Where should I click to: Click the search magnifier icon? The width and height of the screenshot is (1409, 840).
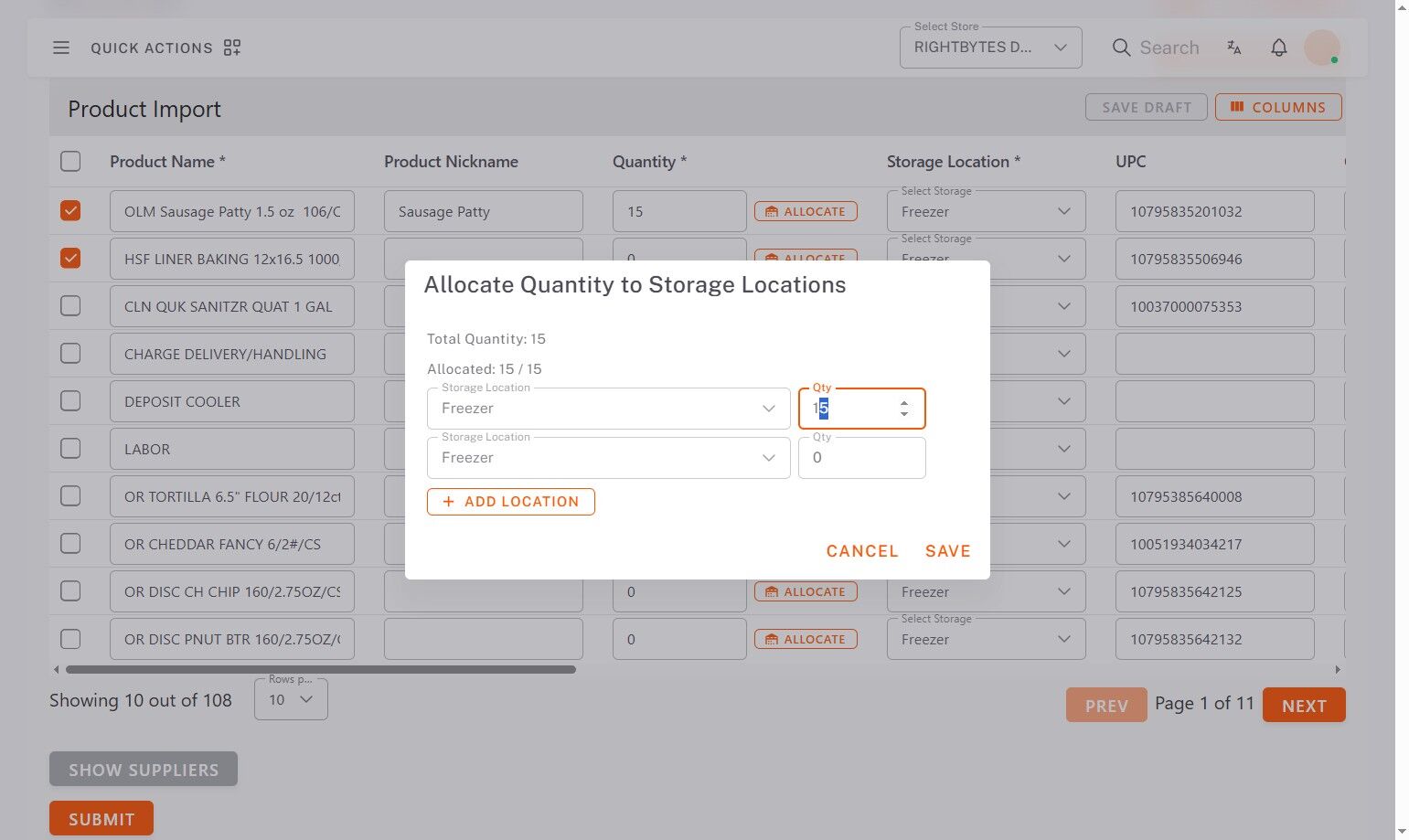click(1121, 48)
